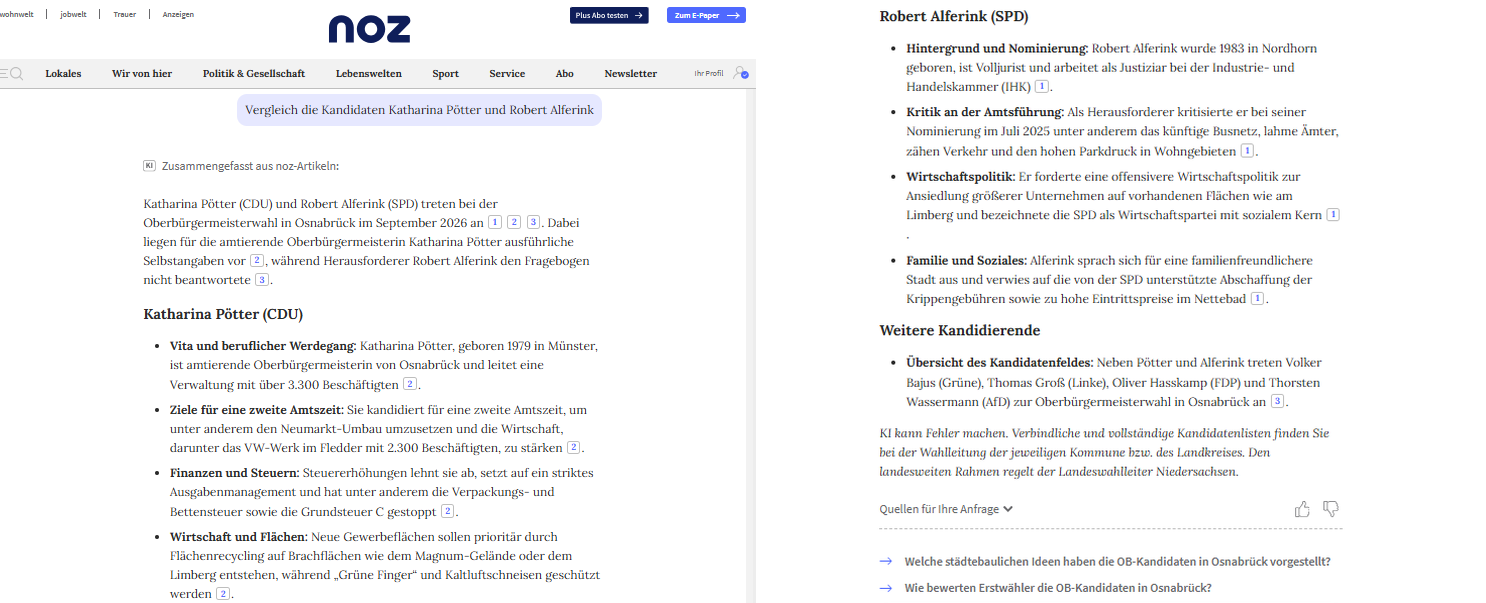Click the 'Ihr Profil' label

pos(709,74)
